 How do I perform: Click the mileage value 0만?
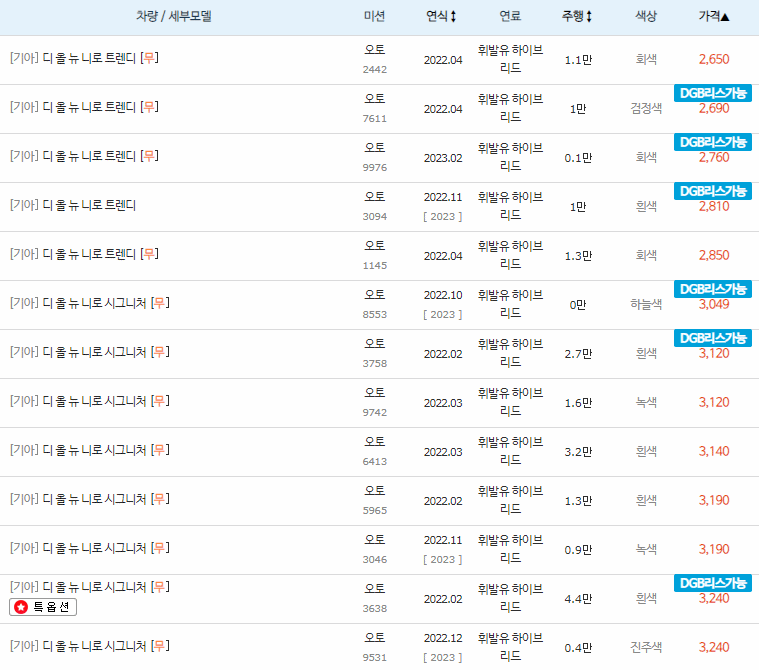click(x=578, y=305)
